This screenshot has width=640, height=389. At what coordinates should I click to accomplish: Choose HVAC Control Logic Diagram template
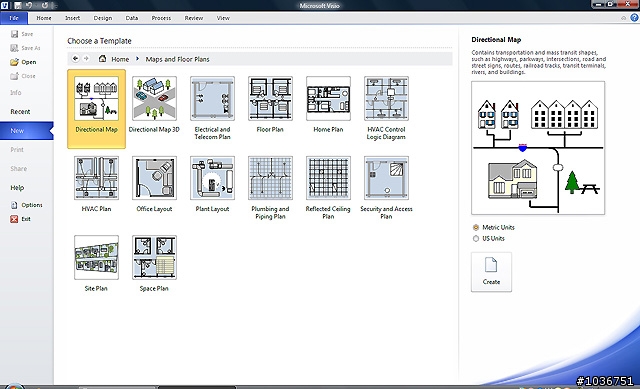386,108
